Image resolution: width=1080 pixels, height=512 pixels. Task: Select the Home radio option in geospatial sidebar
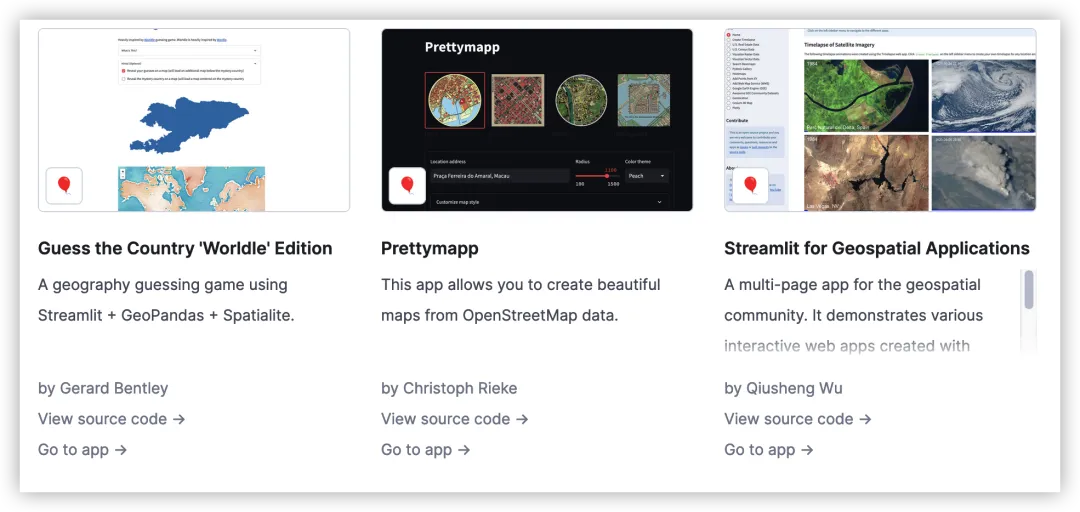729,34
